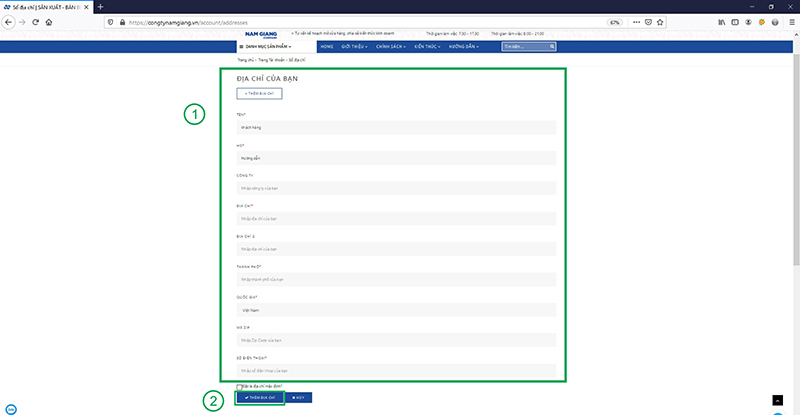The width and height of the screenshot is (800, 415).
Task: Close the Sổ địa chỉ tab
Action: click(x=86, y=7)
